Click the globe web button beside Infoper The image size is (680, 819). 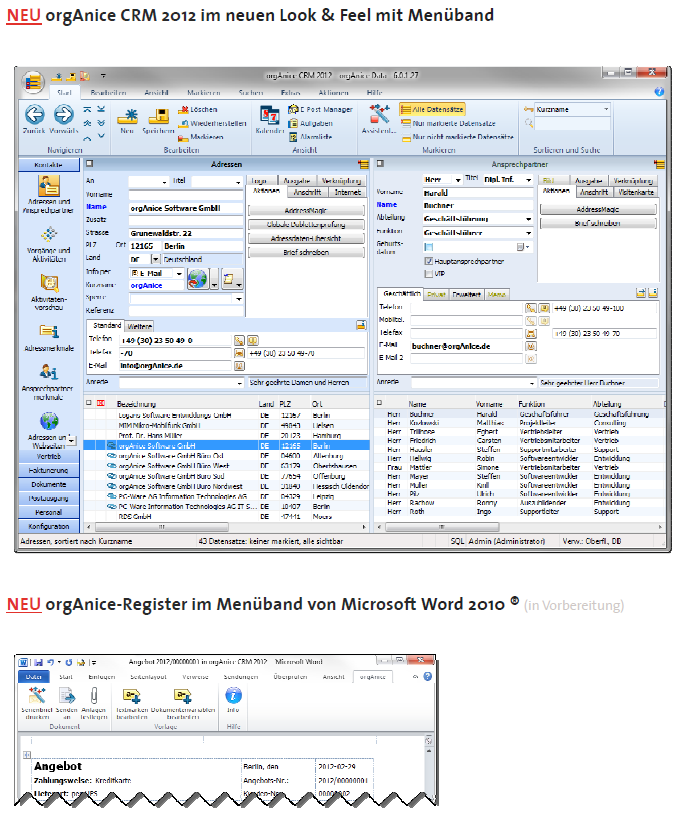coord(198,279)
